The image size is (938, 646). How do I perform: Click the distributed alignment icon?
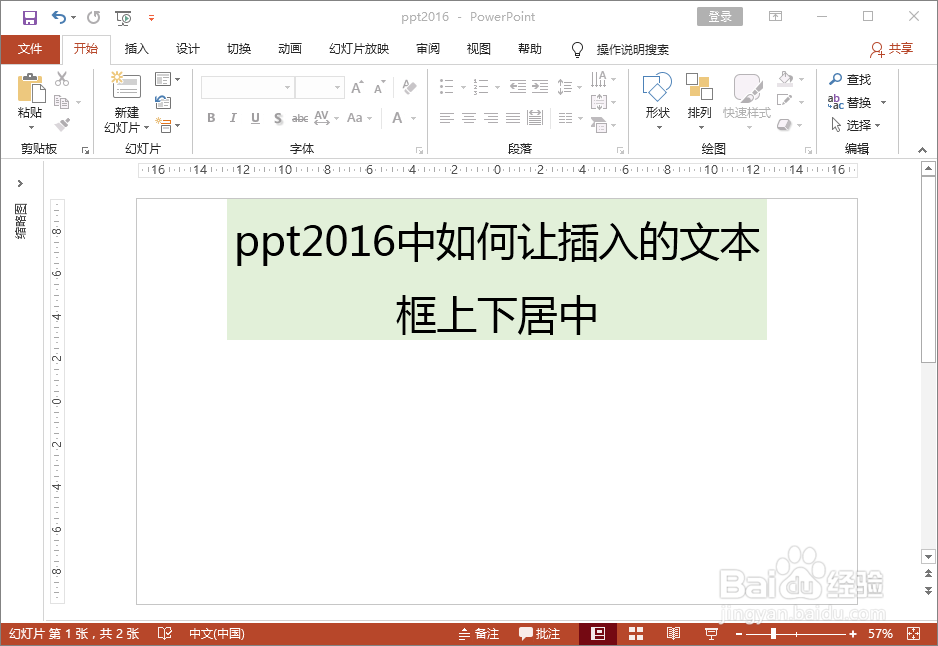(535, 118)
